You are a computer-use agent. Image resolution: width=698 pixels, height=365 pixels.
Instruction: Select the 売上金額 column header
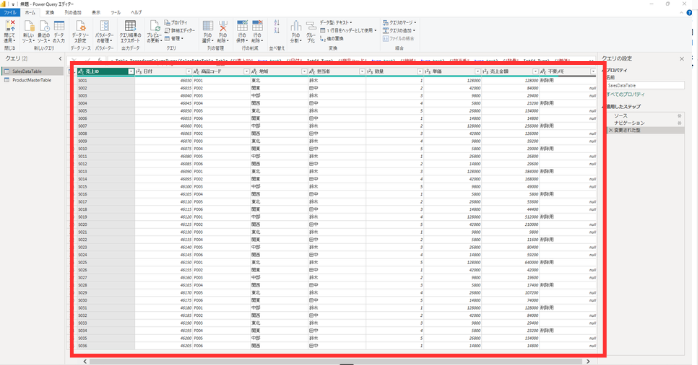point(511,71)
